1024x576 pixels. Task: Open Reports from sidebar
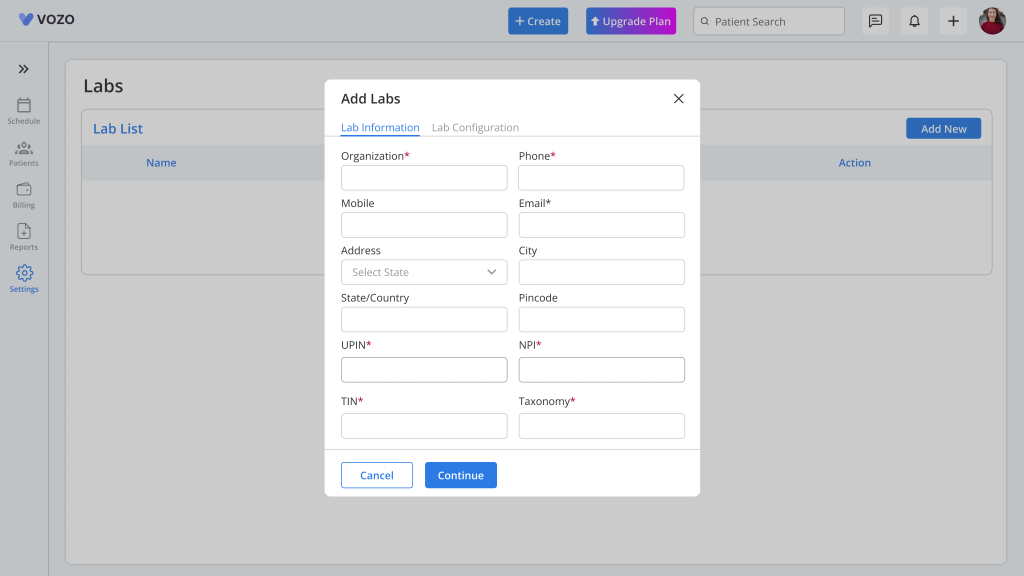click(x=24, y=237)
